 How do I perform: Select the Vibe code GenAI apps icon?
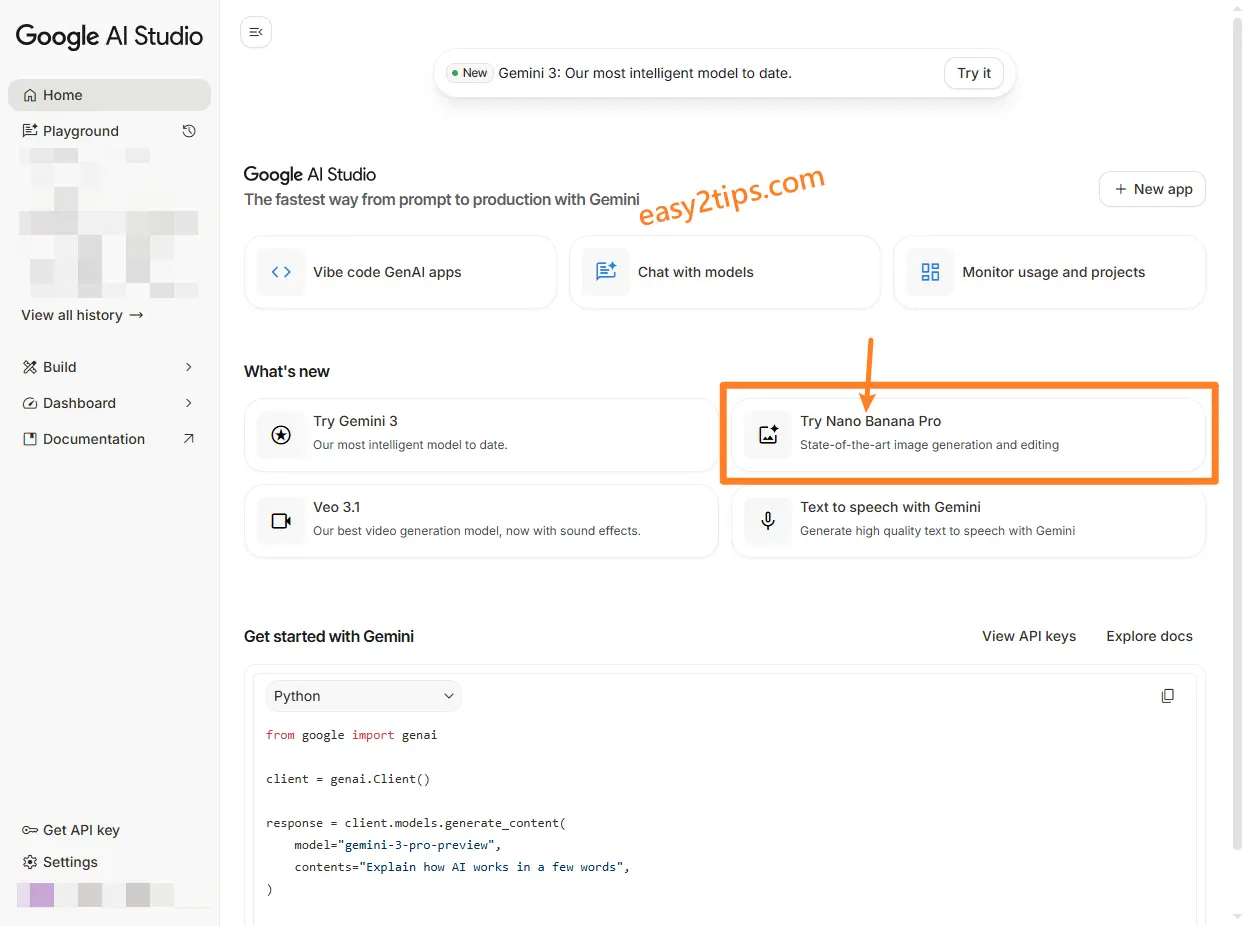click(x=281, y=271)
